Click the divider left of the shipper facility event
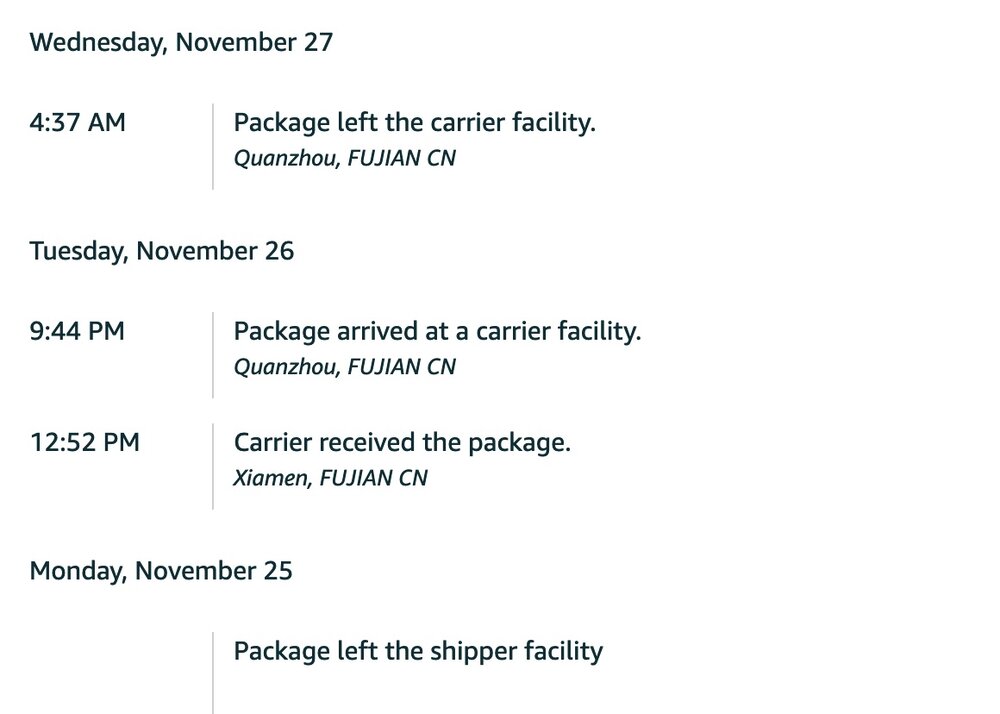The width and height of the screenshot is (1000, 714). [213, 672]
